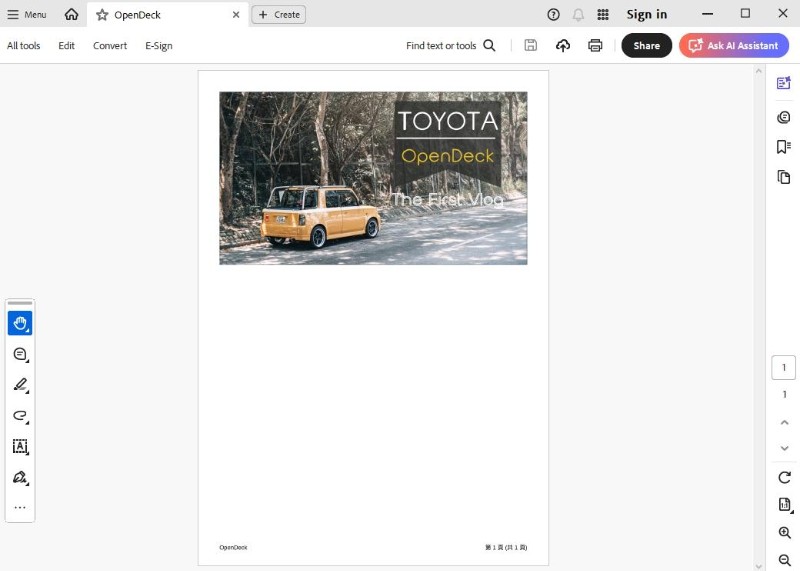Select the Highlight pen tool
The width and height of the screenshot is (800, 571).
coord(20,385)
